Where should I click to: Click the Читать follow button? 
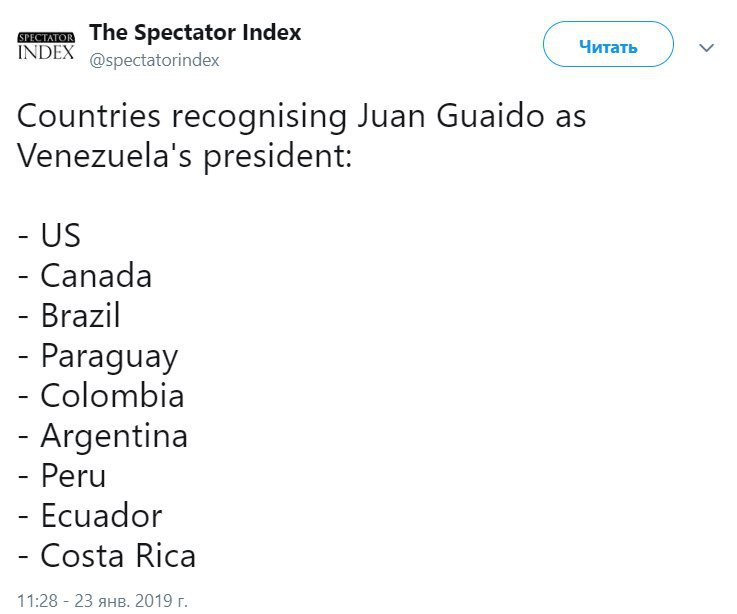pos(608,45)
